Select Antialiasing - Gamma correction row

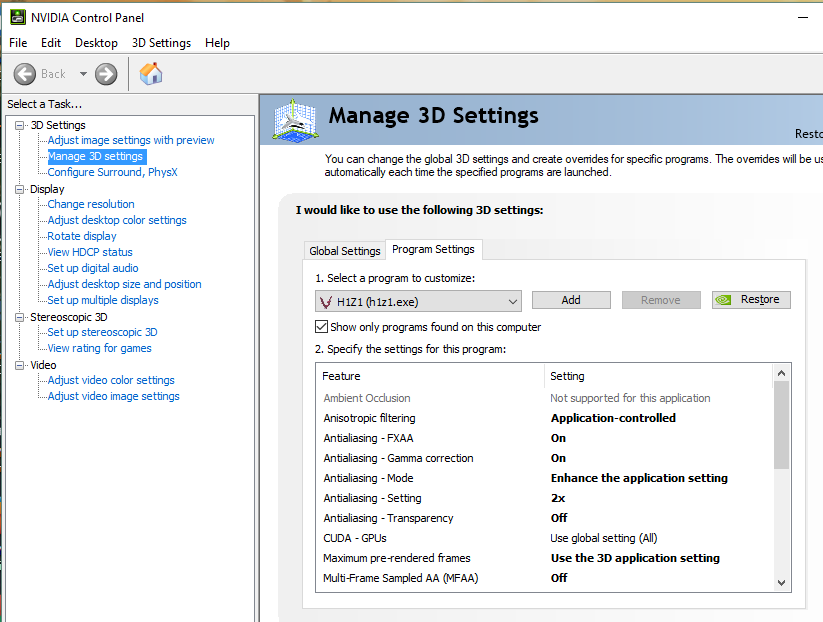(x=544, y=458)
